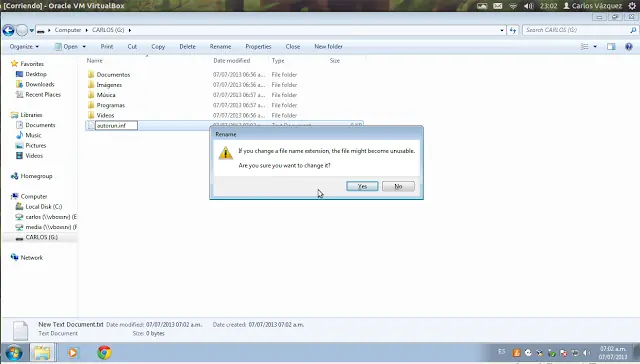
Task: Click the Refresh button by the address bar
Action: coord(513,30)
